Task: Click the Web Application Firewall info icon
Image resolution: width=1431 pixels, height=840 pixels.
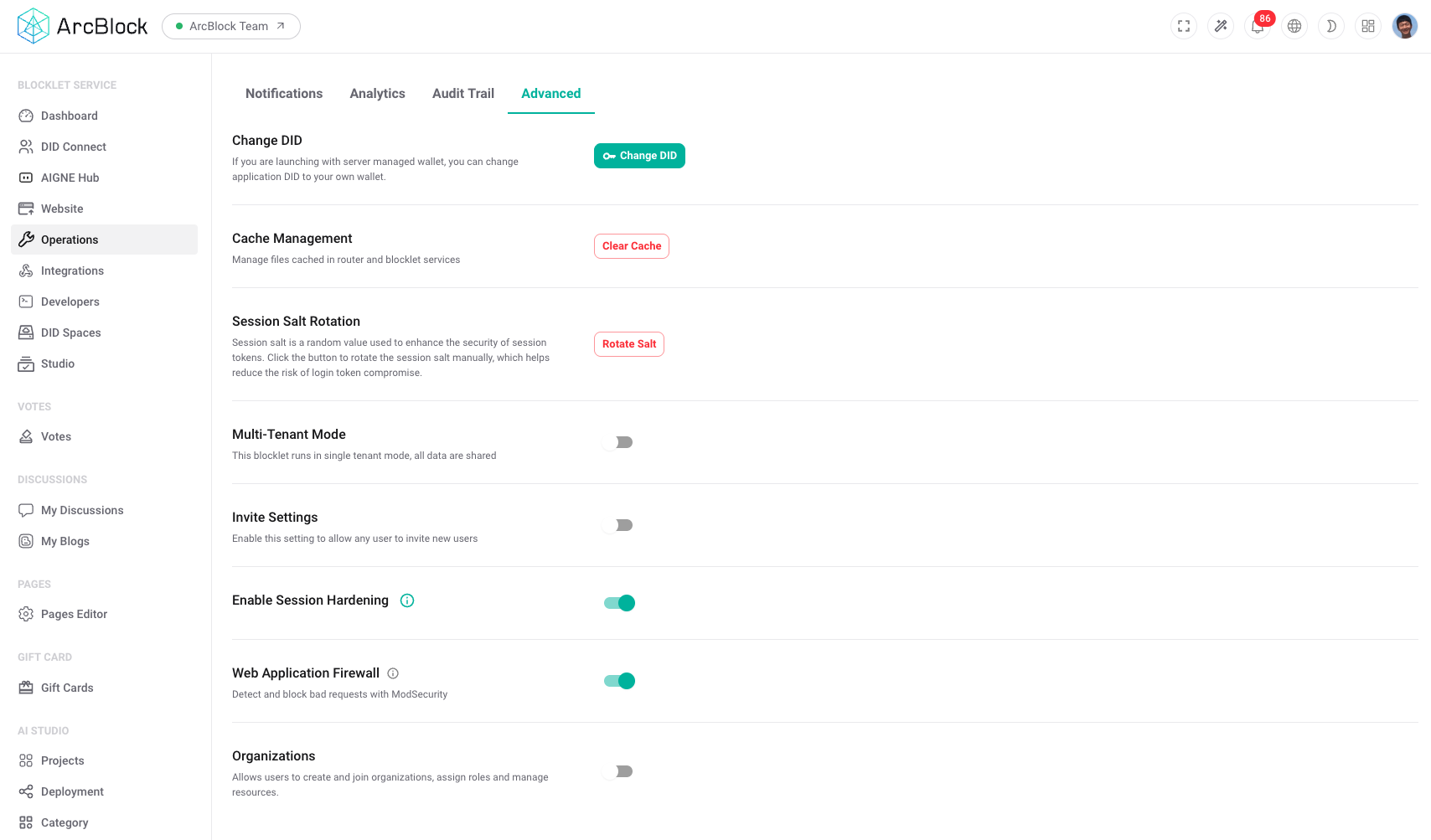Action: pyautogui.click(x=393, y=673)
